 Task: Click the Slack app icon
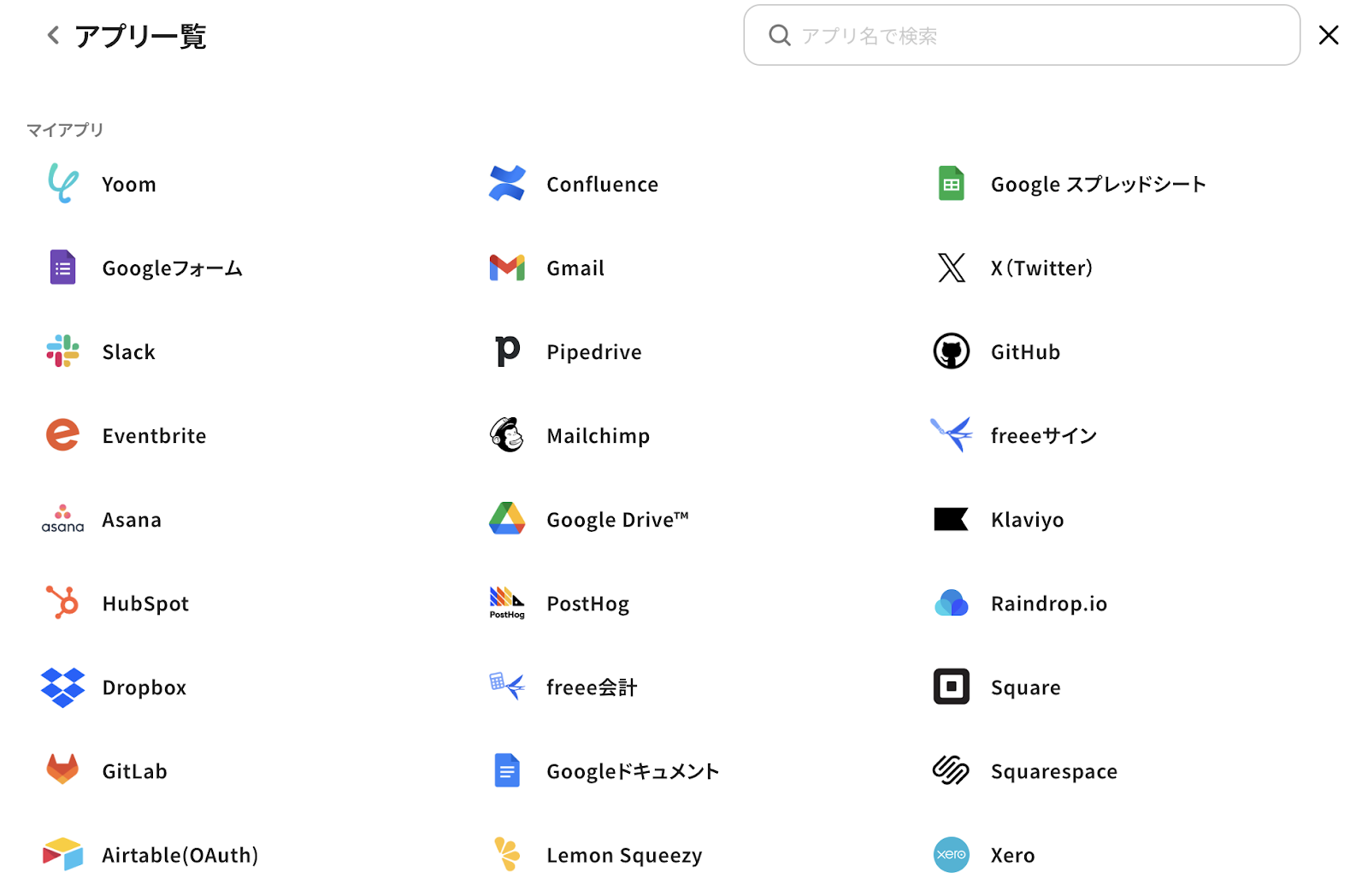pos(62,351)
